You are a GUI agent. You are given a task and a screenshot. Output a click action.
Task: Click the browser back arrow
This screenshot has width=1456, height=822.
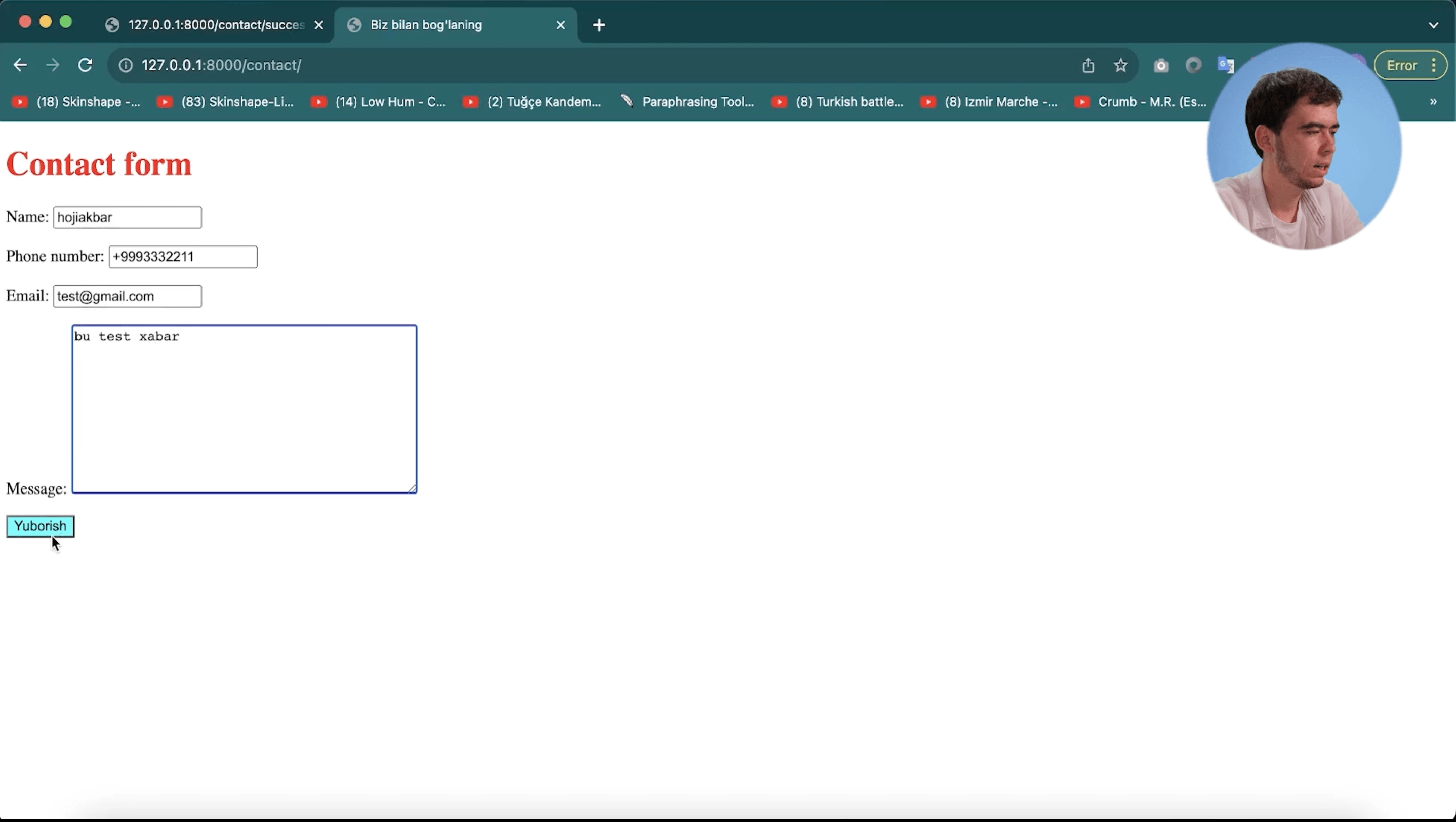pyautogui.click(x=20, y=65)
